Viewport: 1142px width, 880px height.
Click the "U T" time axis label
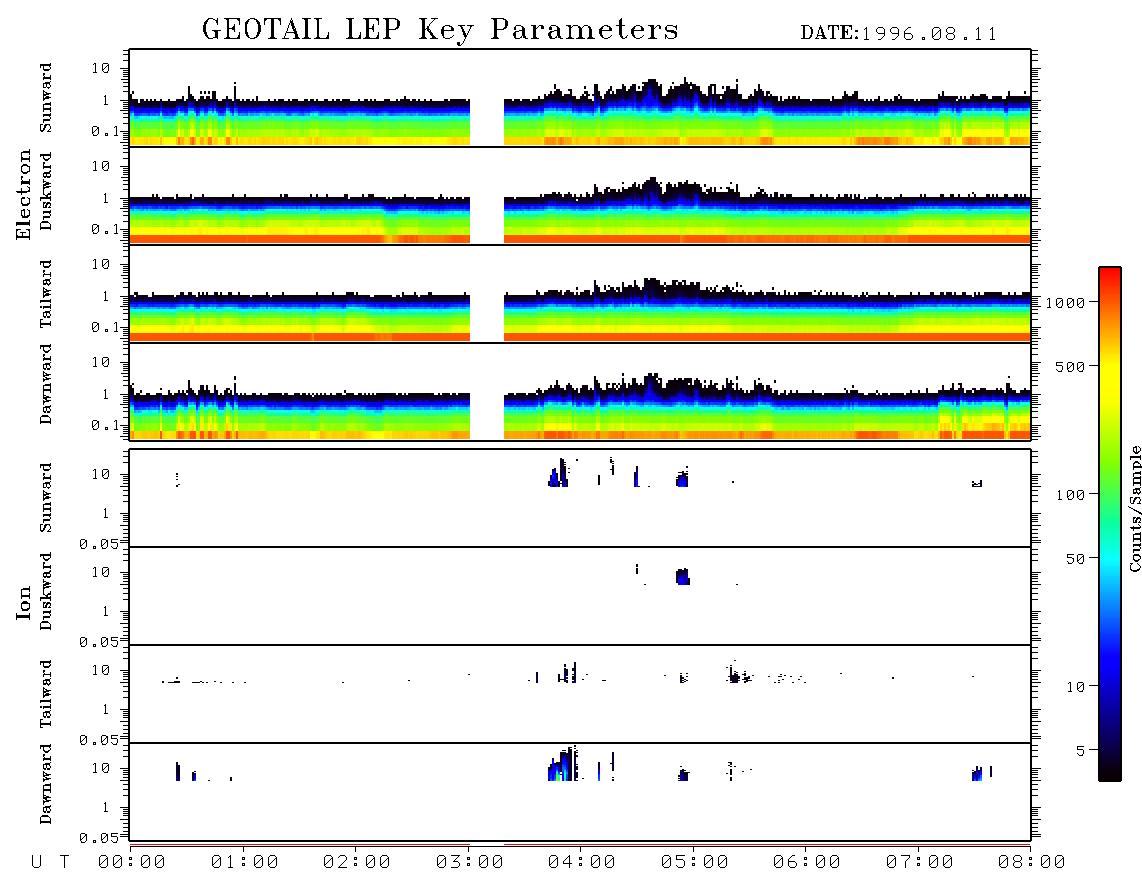tap(50, 863)
